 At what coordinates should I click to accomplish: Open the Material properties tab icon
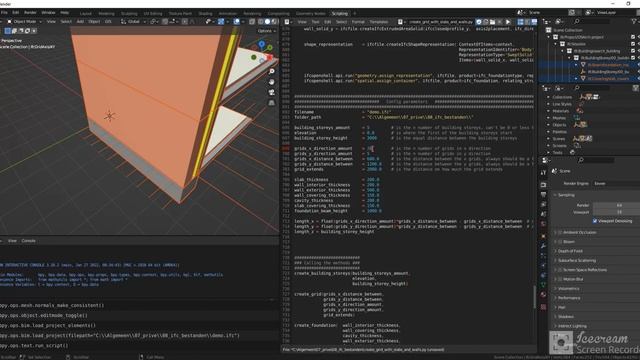tap(543, 295)
